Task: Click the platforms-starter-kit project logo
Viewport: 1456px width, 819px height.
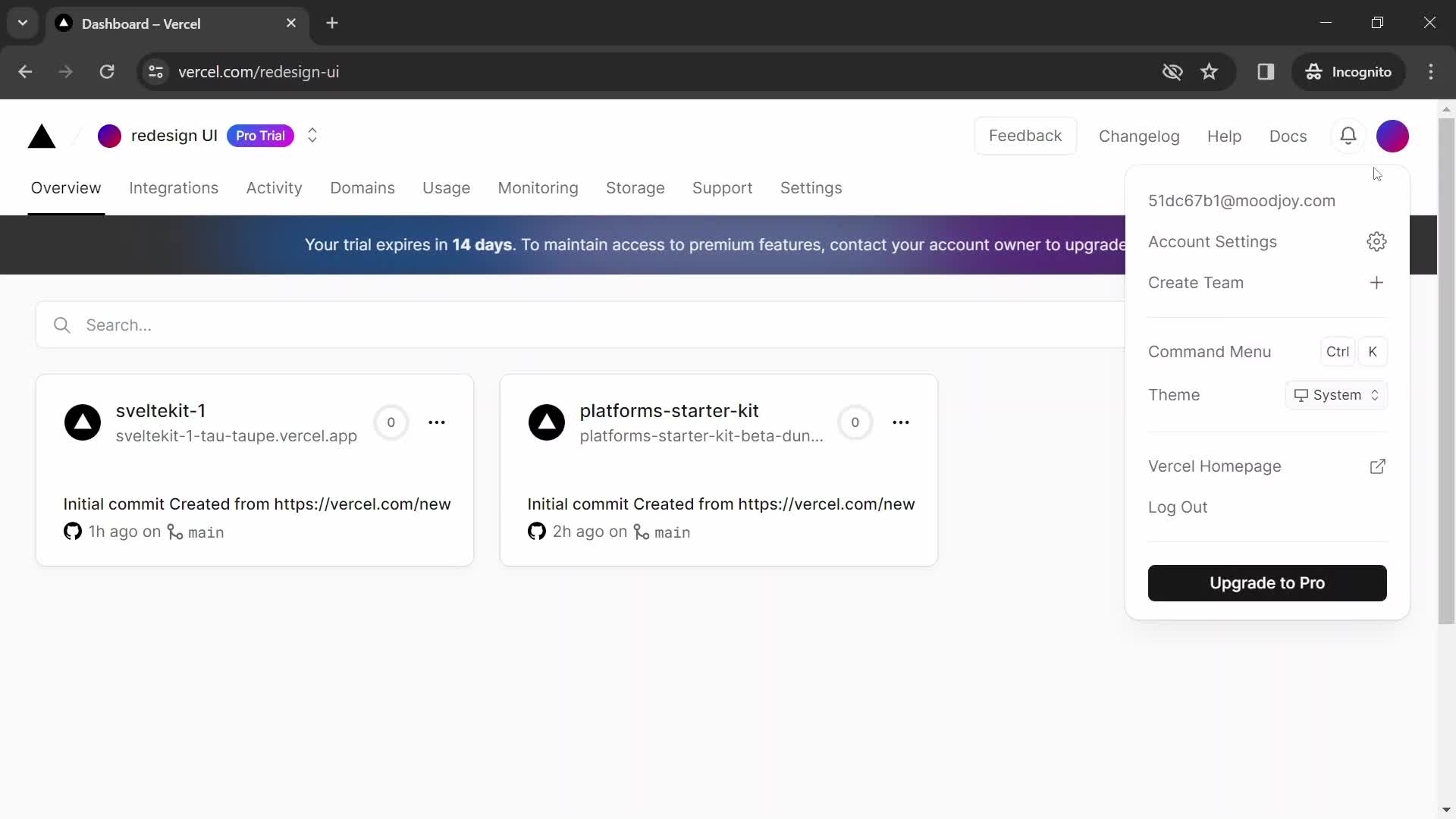Action: [x=546, y=422]
